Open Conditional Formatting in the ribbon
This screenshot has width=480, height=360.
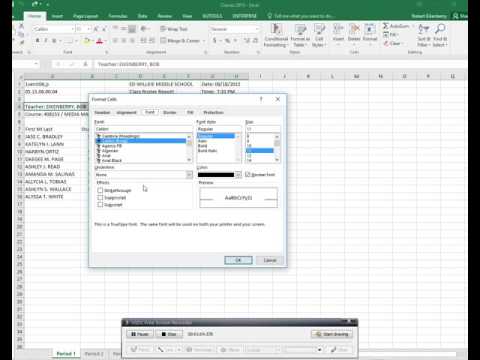click(276, 35)
